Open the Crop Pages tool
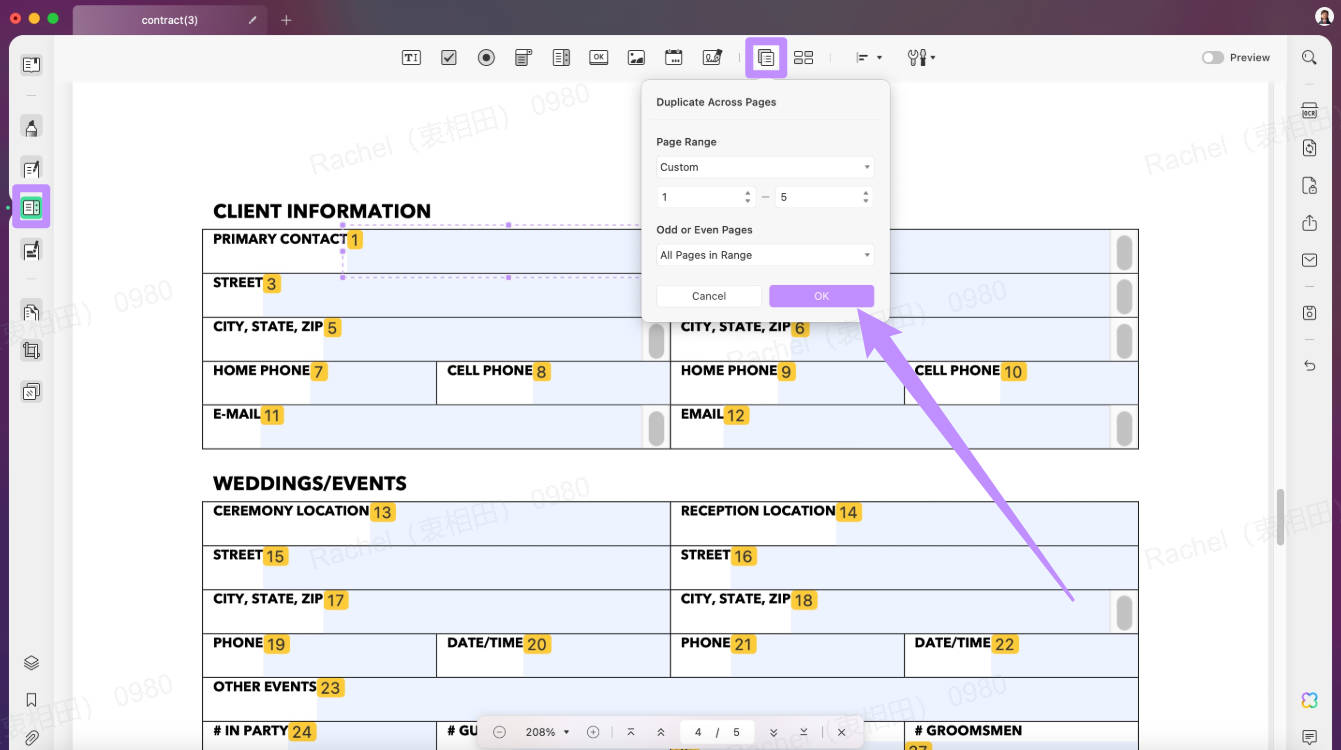Viewport: 1341px width, 750px height. 31,351
